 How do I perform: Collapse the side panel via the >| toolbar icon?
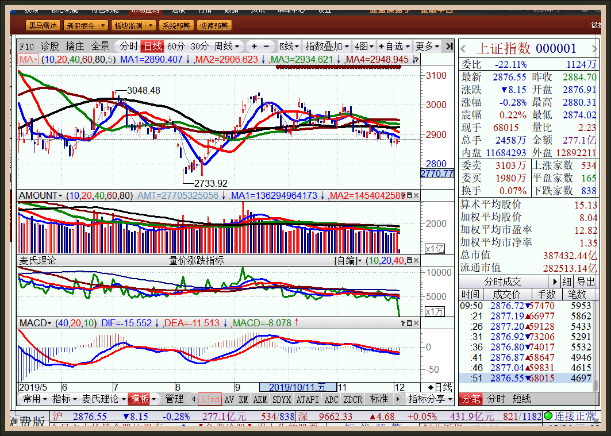449,46
